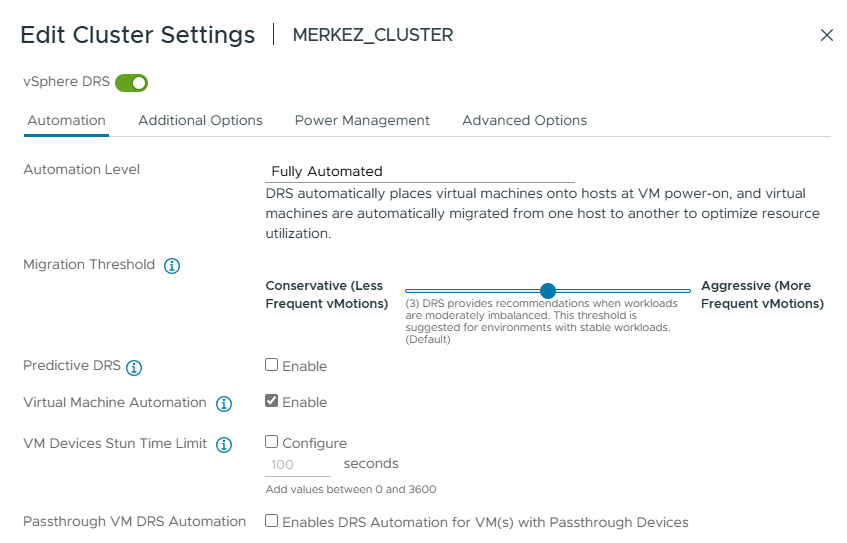
Task: Switch to the Additional Options tab
Action: [x=200, y=120]
